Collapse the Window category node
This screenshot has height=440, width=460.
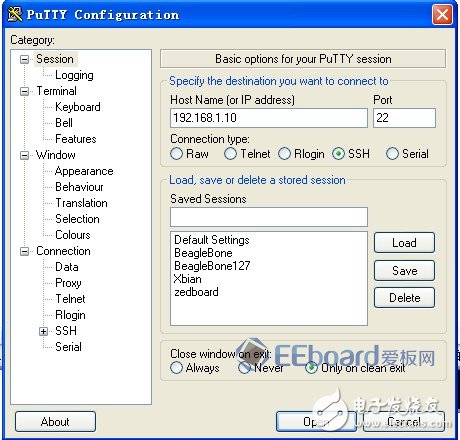point(24,155)
